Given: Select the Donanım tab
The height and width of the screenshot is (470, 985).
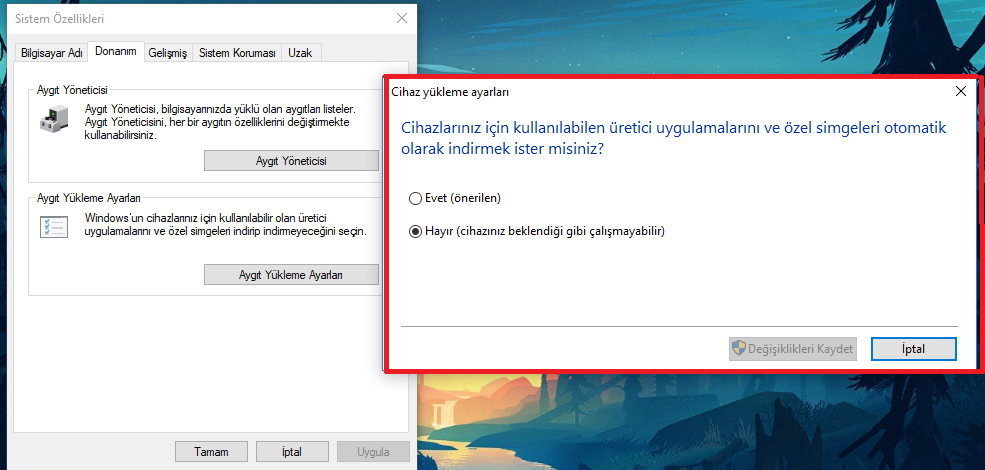Looking at the screenshot, I should [x=116, y=52].
